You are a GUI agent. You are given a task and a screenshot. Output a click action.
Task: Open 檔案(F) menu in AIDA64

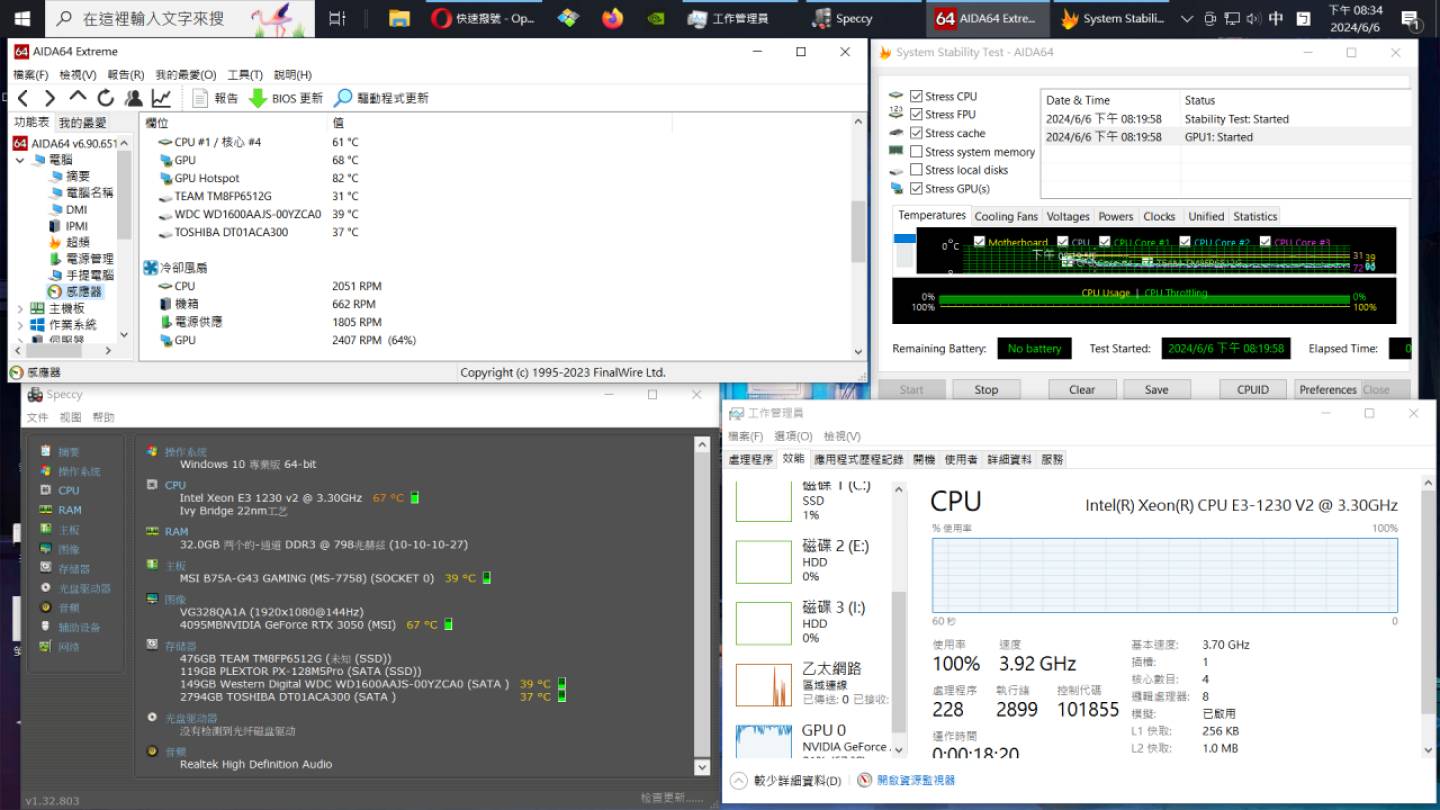pyautogui.click(x=31, y=75)
